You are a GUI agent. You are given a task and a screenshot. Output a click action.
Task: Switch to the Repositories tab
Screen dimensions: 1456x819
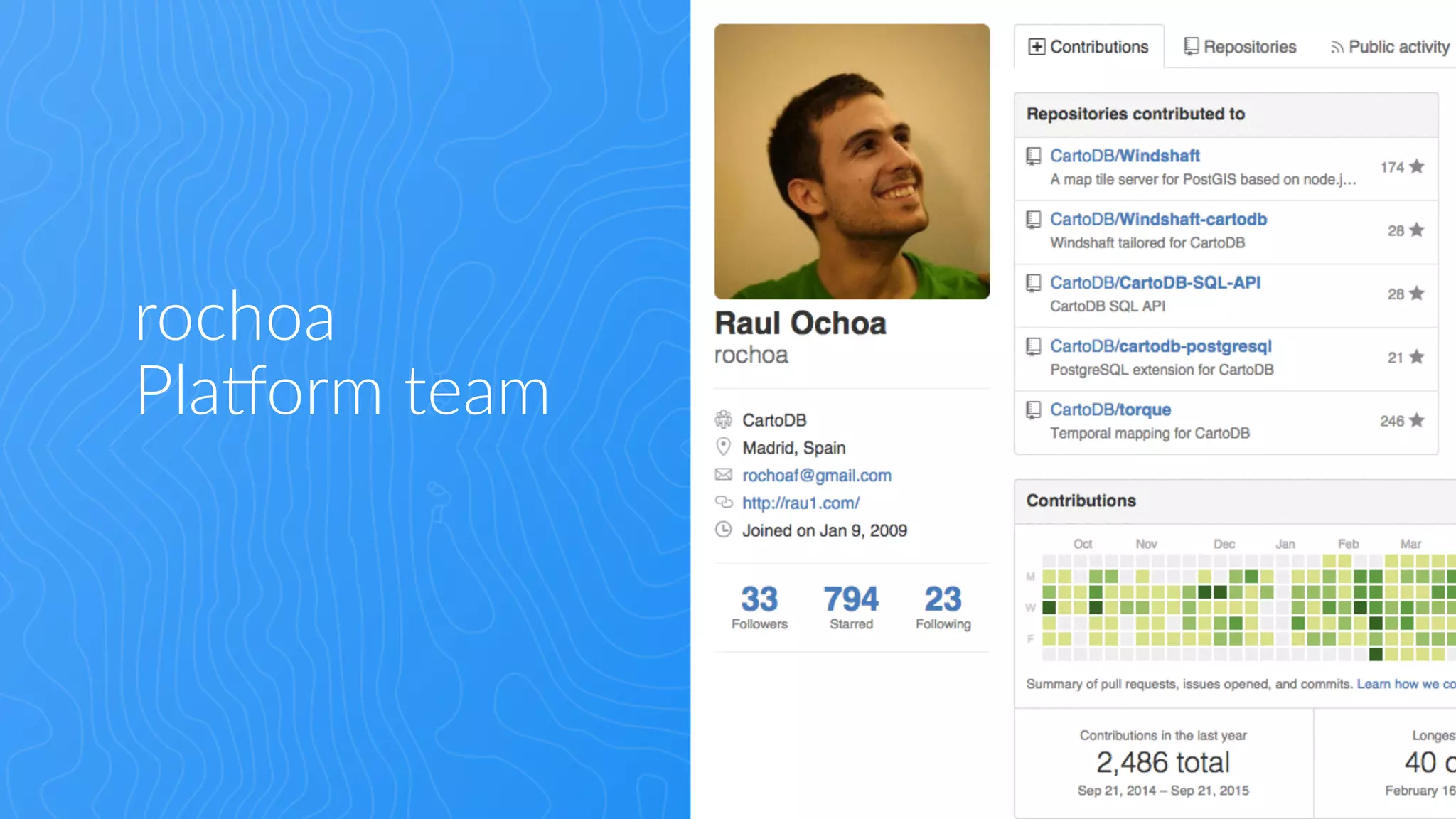coord(1240,47)
